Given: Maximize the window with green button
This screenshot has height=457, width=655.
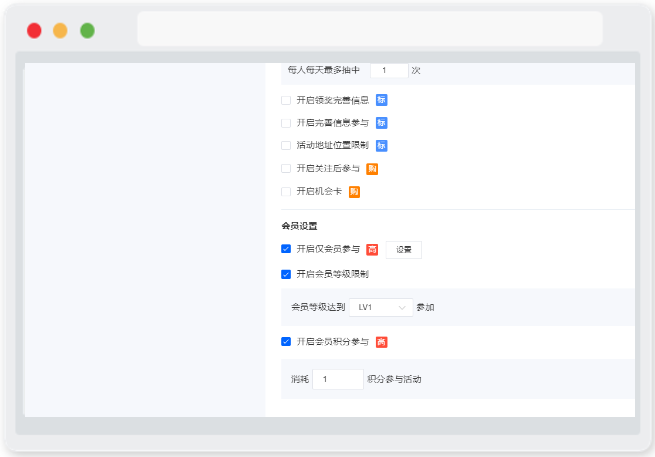Looking at the screenshot, I should [87, 30].
